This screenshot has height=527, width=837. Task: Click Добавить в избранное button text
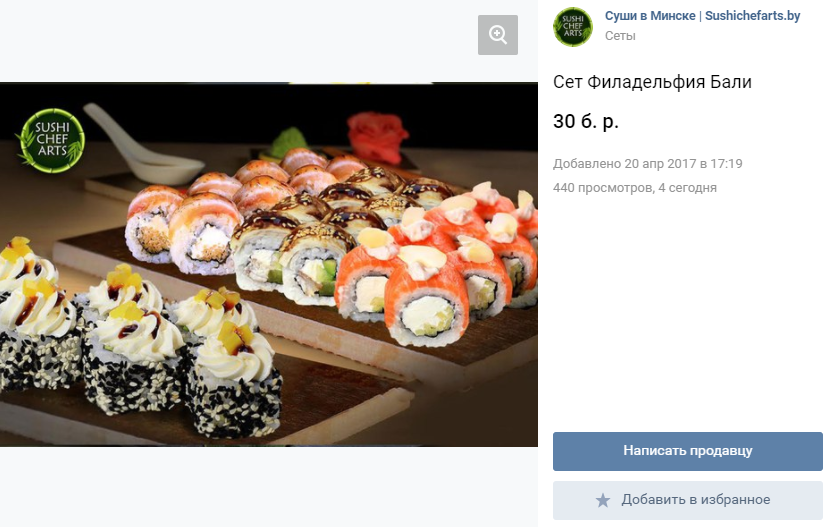point(696,500)
